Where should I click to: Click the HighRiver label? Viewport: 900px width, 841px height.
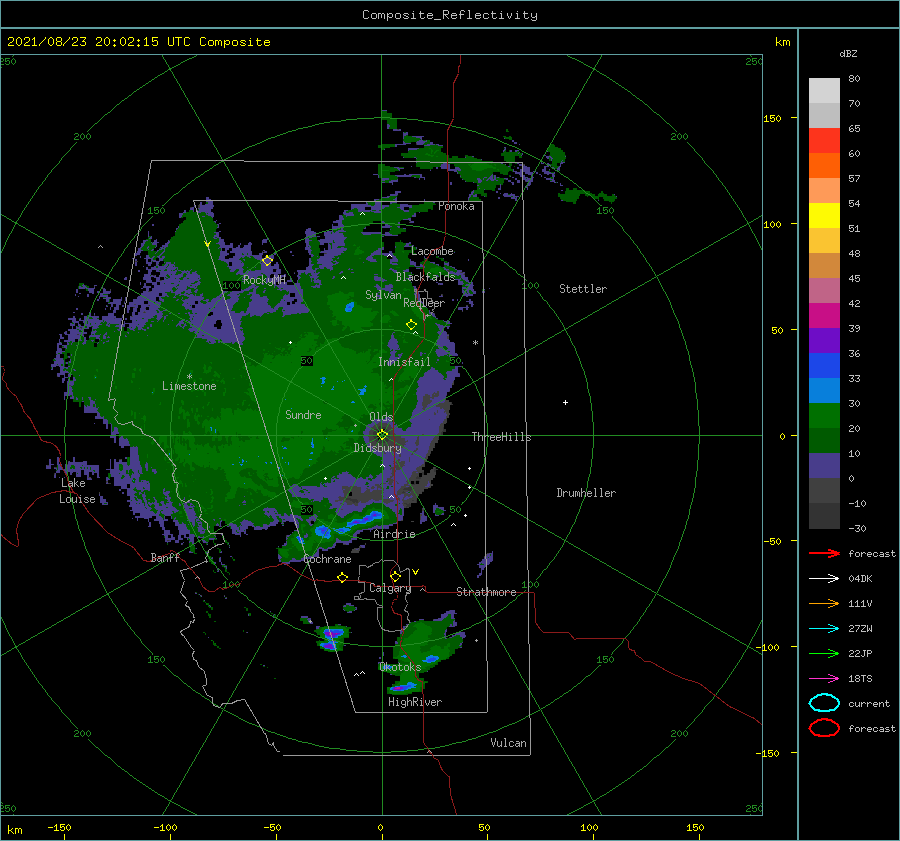pyautogui.click(x=415, y=702)
